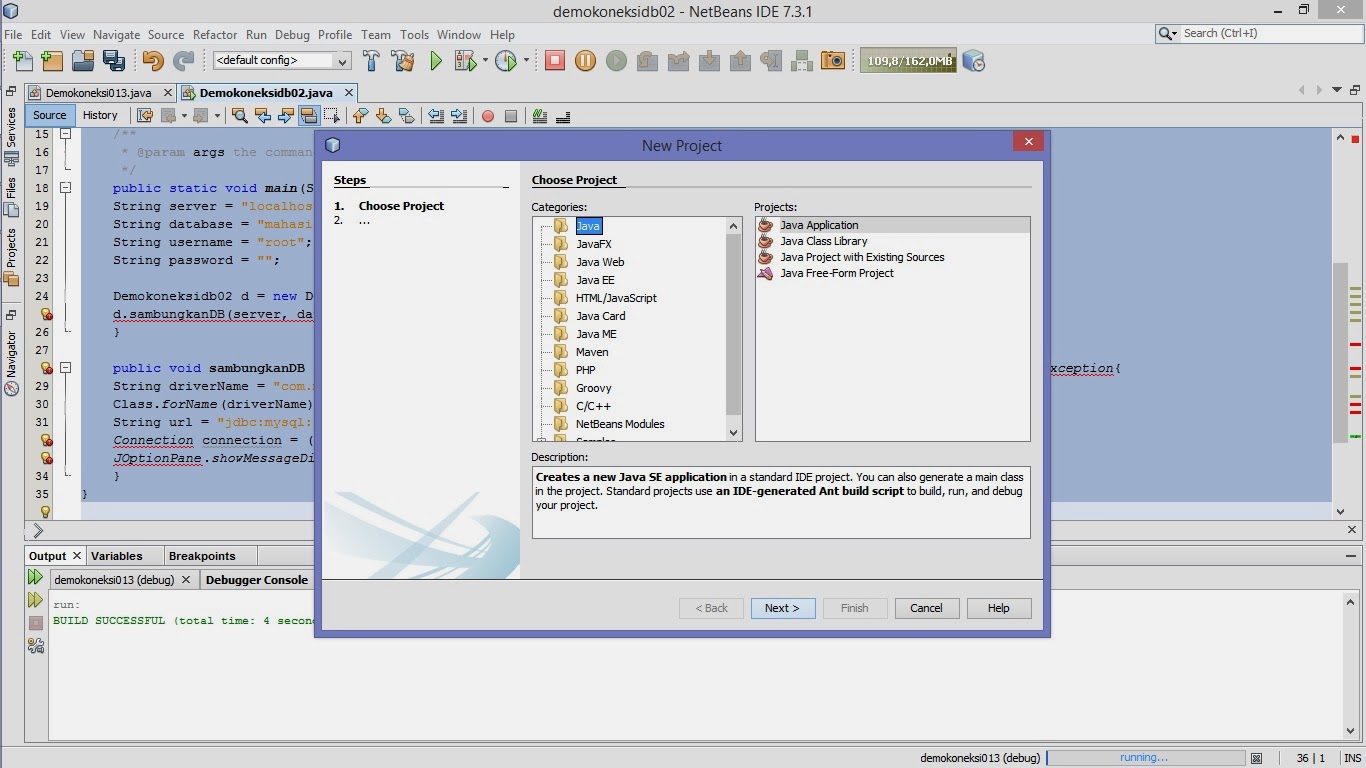Image resolution: width=1366 pixels, height=768 pixels.
Task: Click the search magnifier icon in the search box
Action: pyautogui.click(x=1168, y=34)
